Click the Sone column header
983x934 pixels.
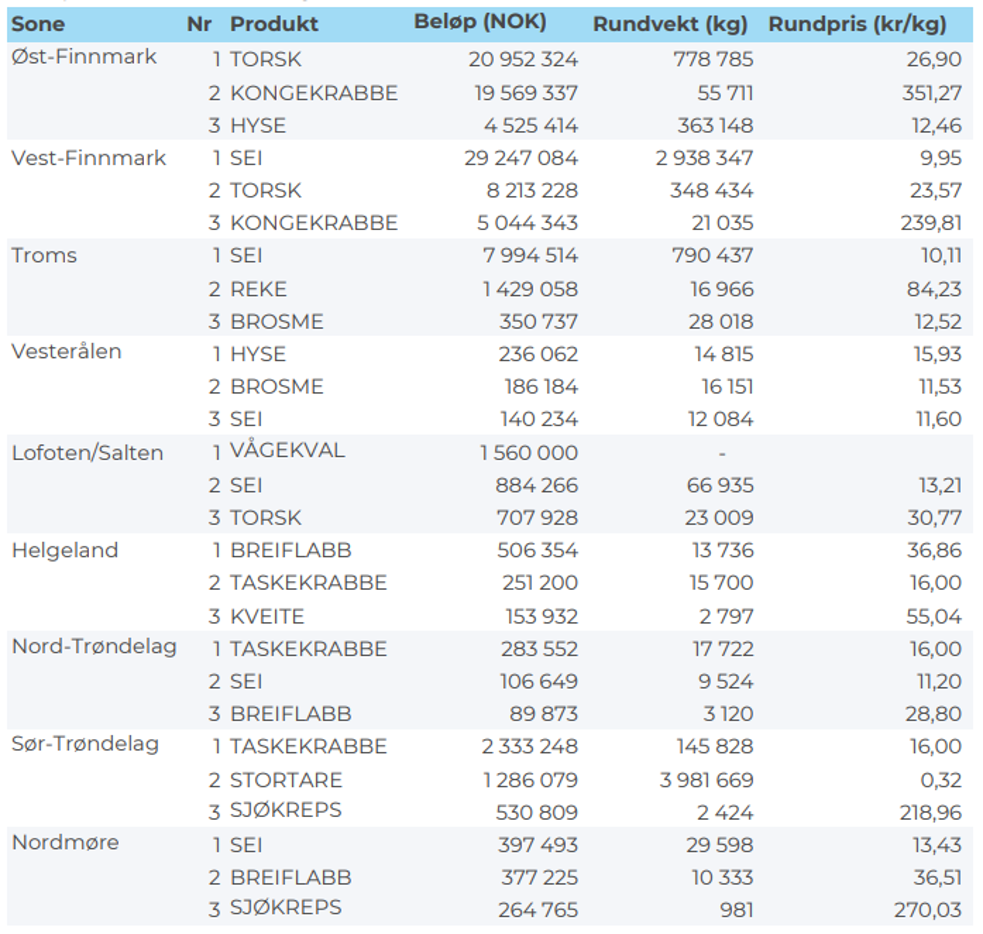tap(38, 23)
